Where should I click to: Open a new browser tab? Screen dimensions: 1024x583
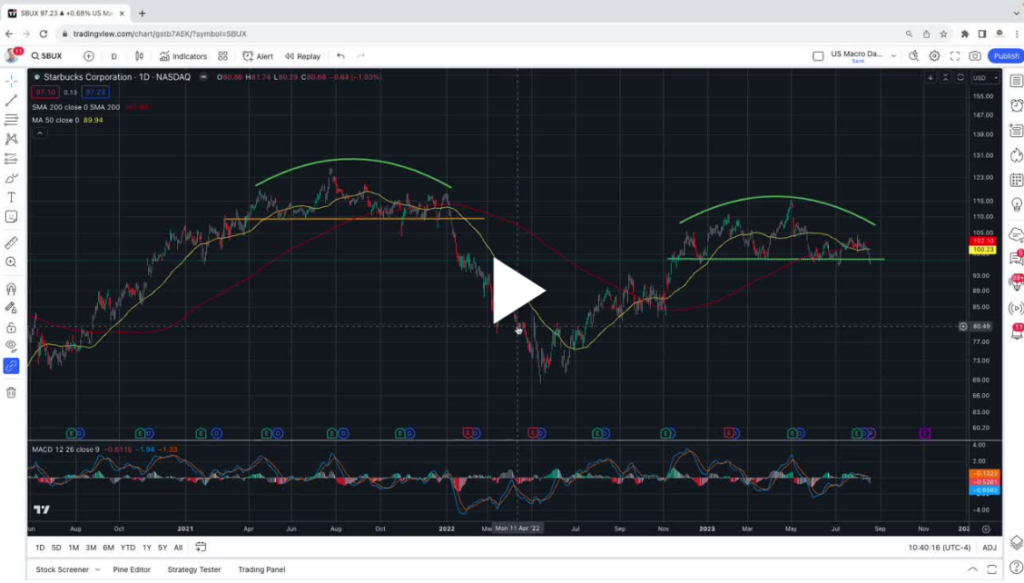(142, 13)
